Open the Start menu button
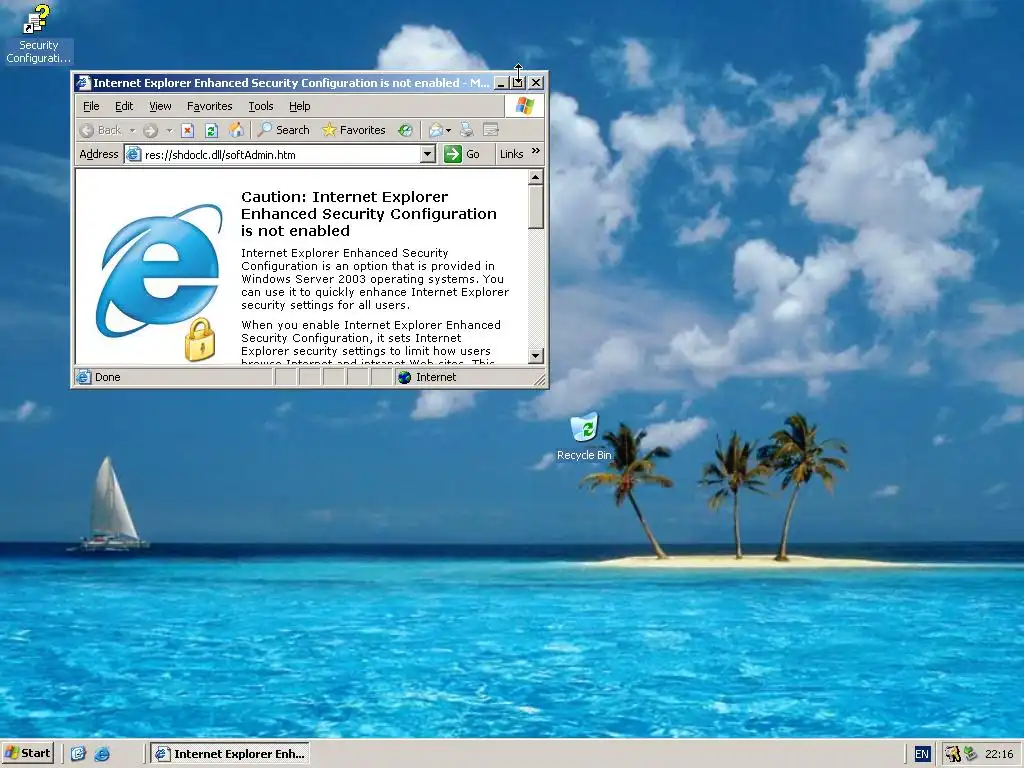This screenshot has width=1024, height=768. pyautogui.click(x=28, y=753)
